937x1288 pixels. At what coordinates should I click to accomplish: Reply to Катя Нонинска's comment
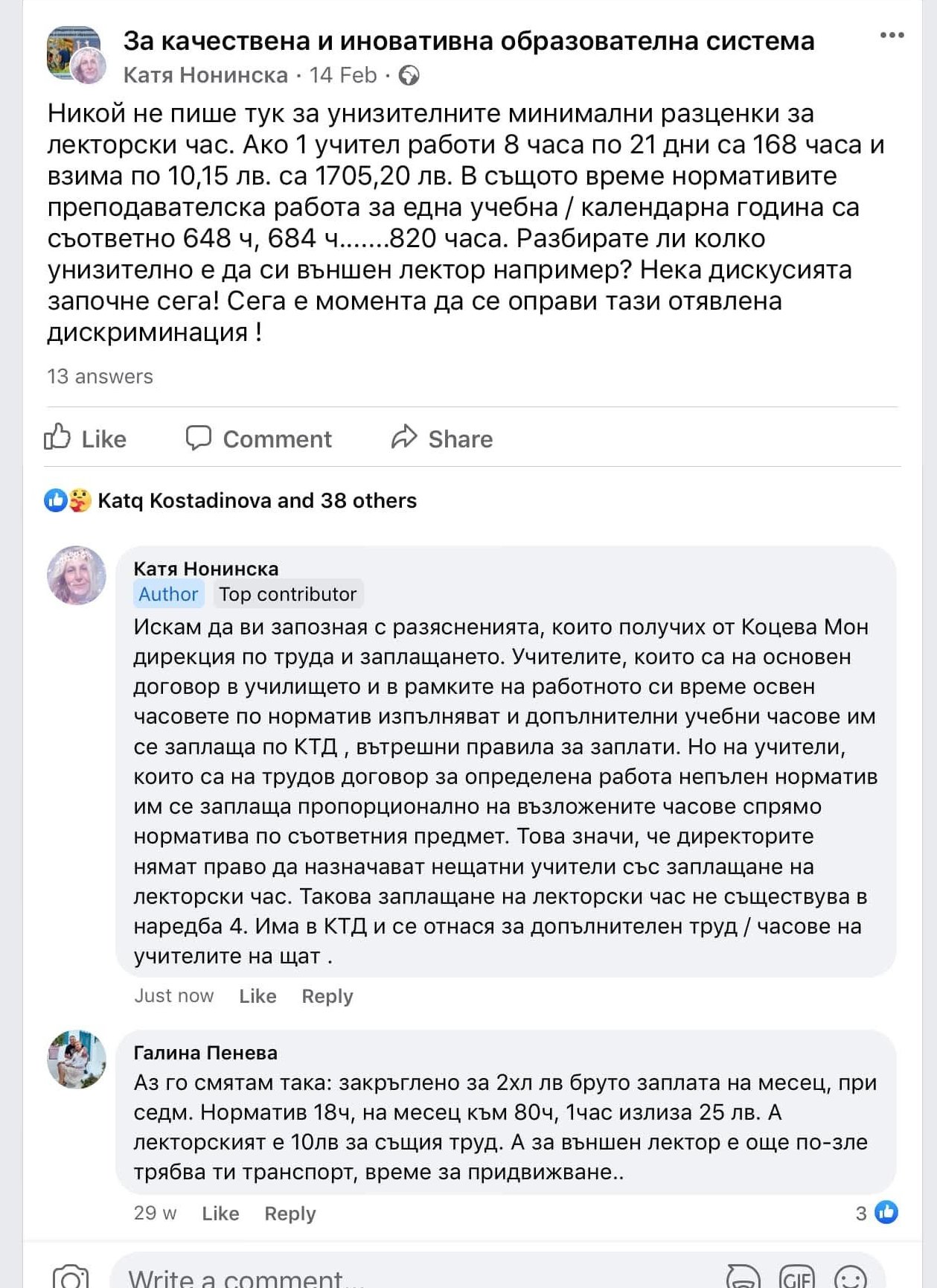327,996
